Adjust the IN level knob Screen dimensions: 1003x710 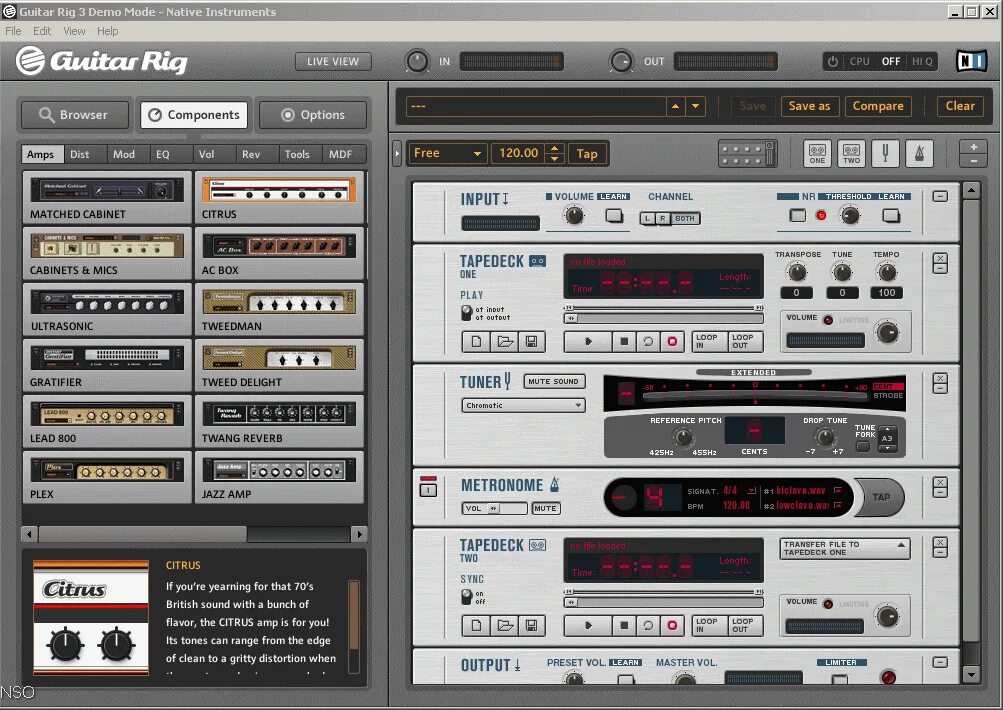(x=417, y=61)
